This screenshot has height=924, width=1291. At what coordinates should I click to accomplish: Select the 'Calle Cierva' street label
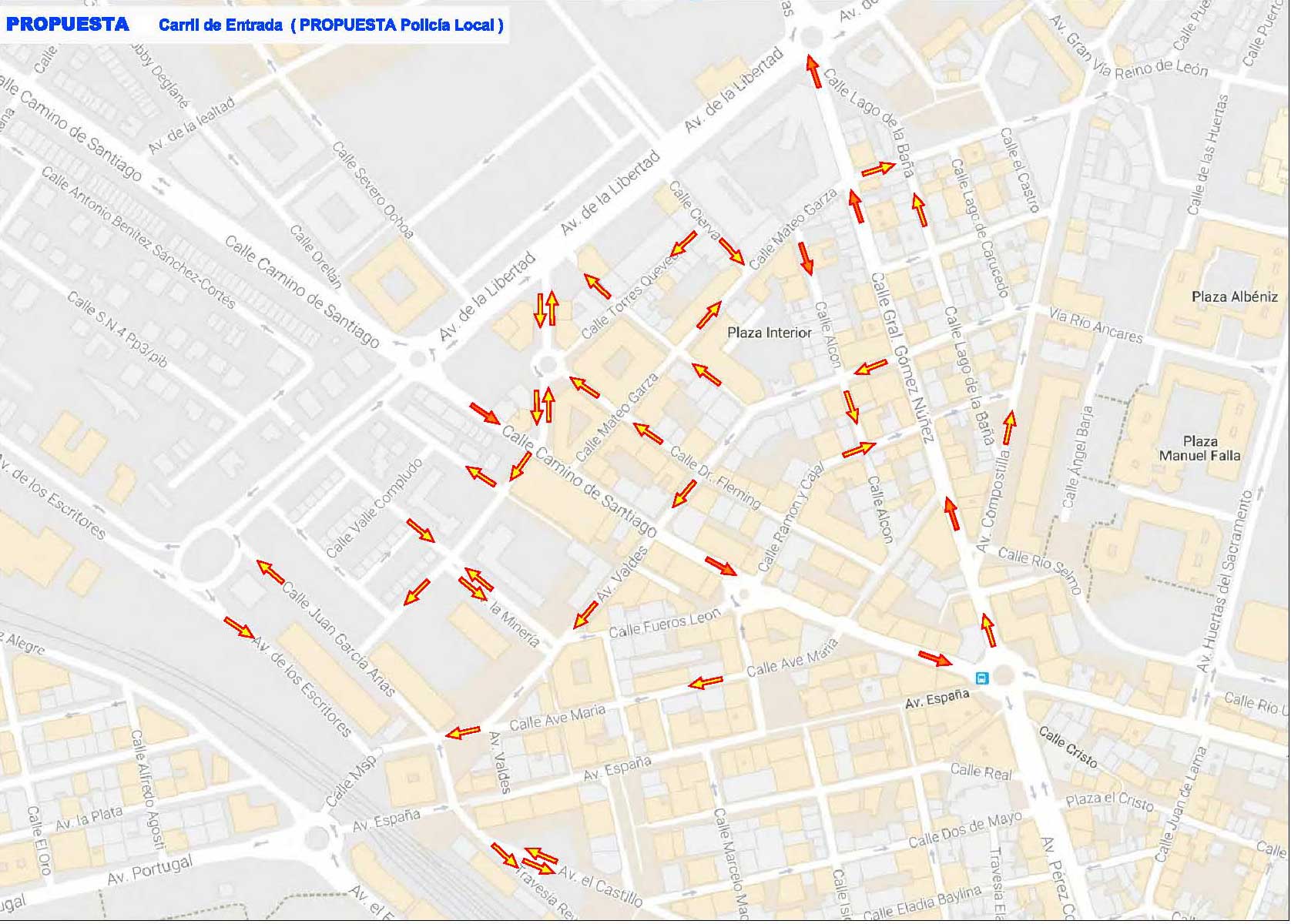[694, 210]
